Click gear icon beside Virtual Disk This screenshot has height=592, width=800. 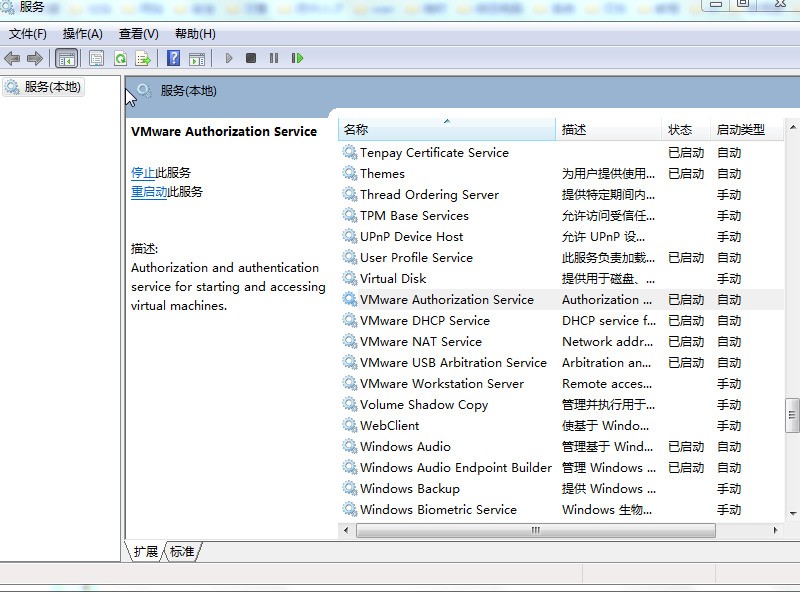(x=349, y=279)
